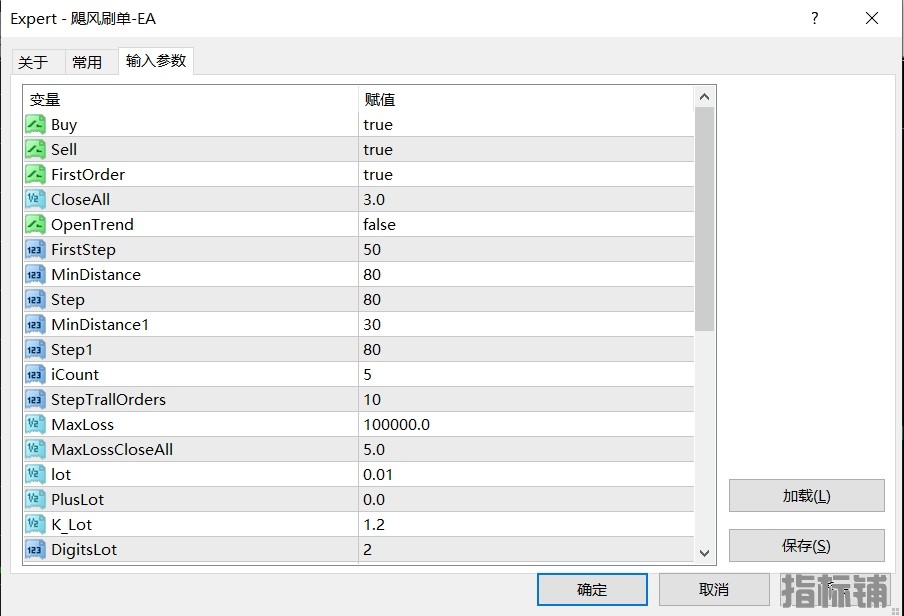Click the boolean icon beside Sell
Viewport: 904px width, 616px height.
pyautogui.click(x=35, y=150)
